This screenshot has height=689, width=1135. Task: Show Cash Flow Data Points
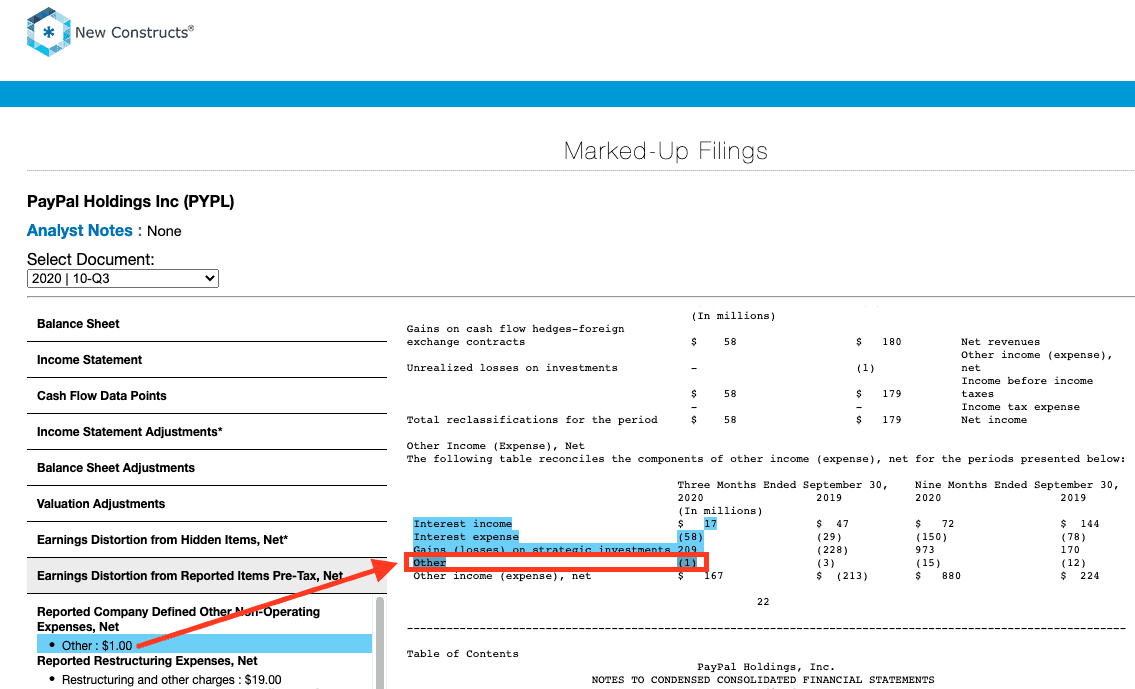[x=207, y=396]
